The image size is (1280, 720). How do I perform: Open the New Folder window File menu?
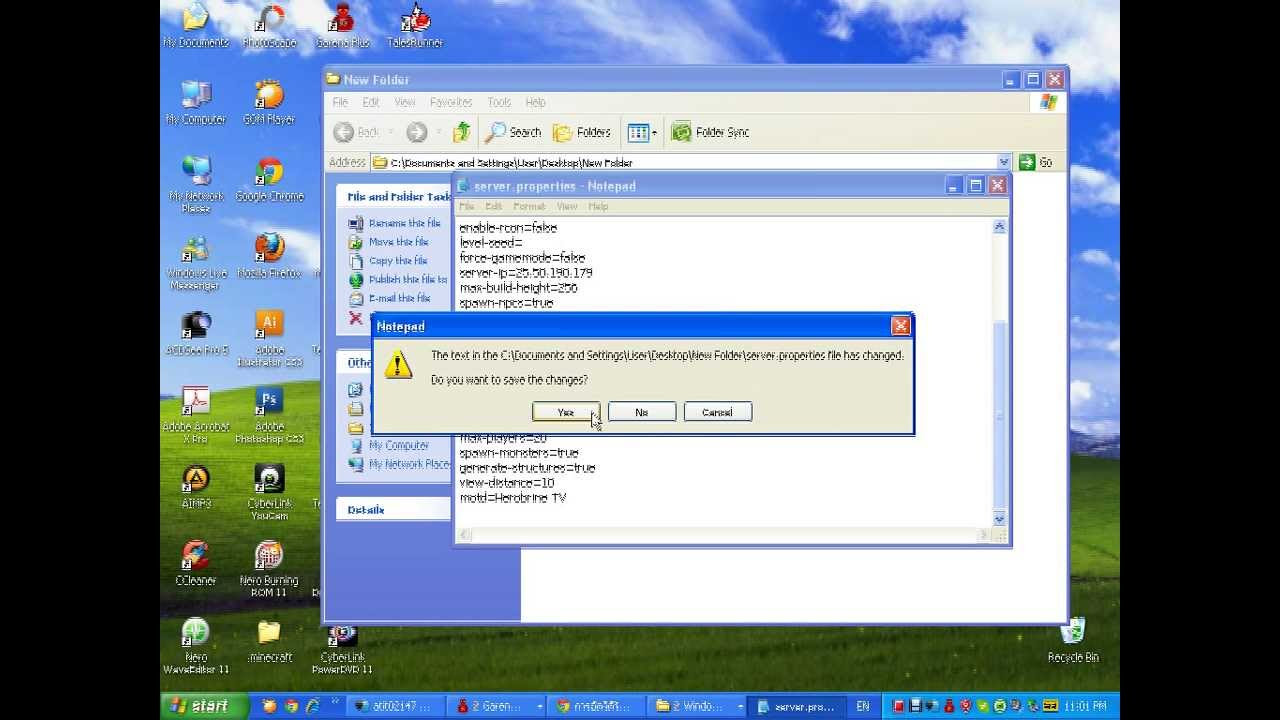click(340, 102)
